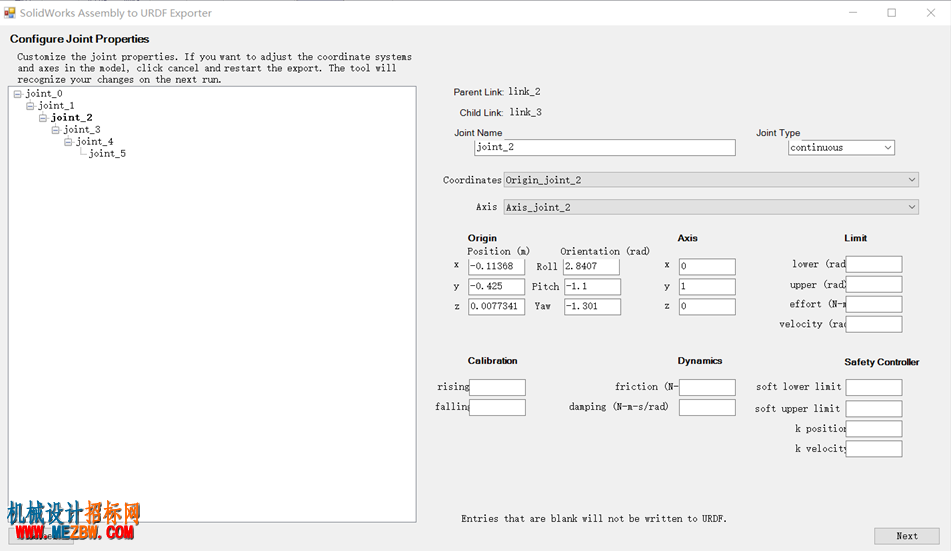Screen dimensions: 951x551
Task: Collapse the joint_4 tree node
Action: point(68,142)
